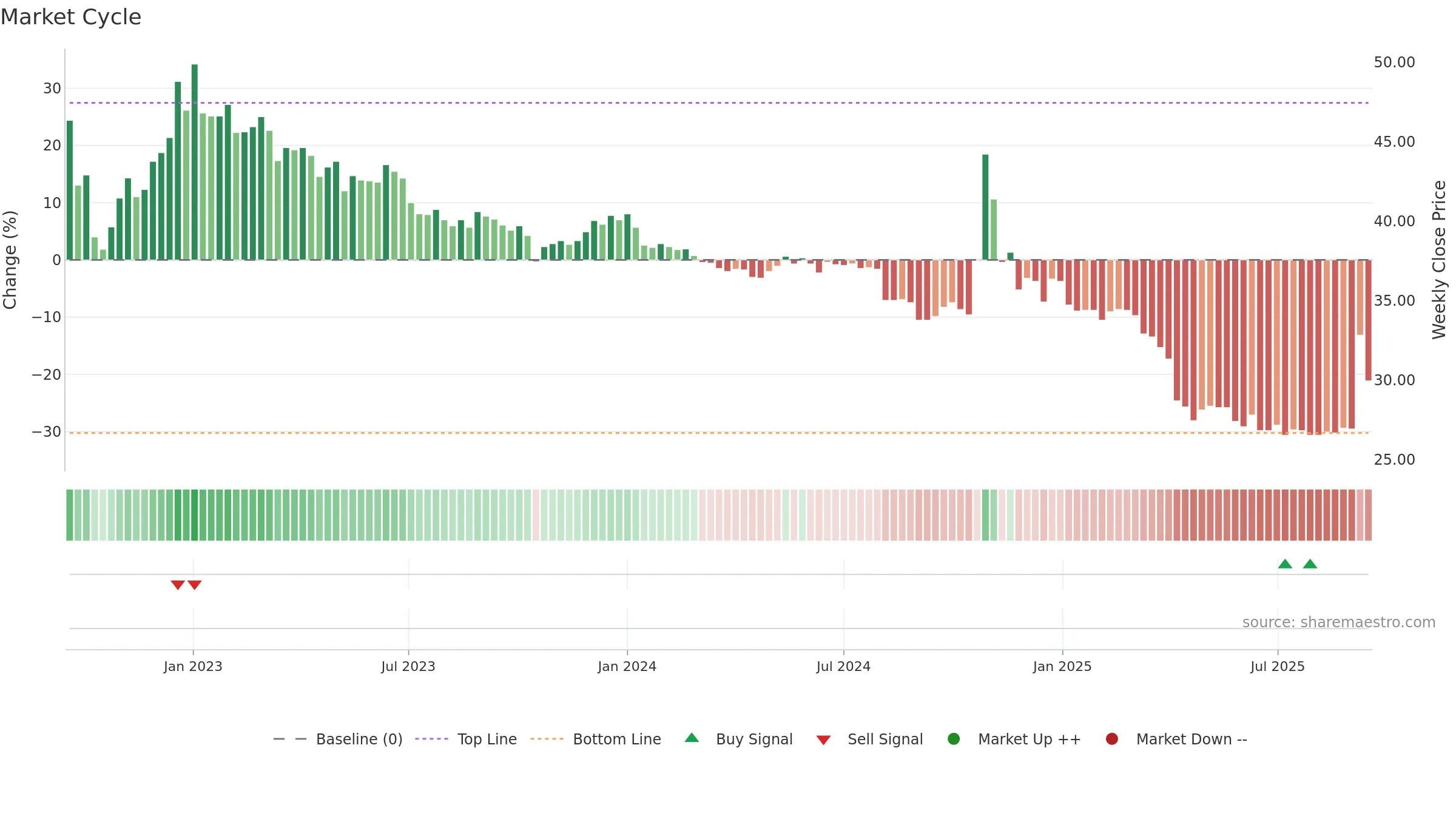The width and height of the screenshot is (1456, 819).
Task: Click the first green bar at chart's left edge
Action: [x=70, y=190]
